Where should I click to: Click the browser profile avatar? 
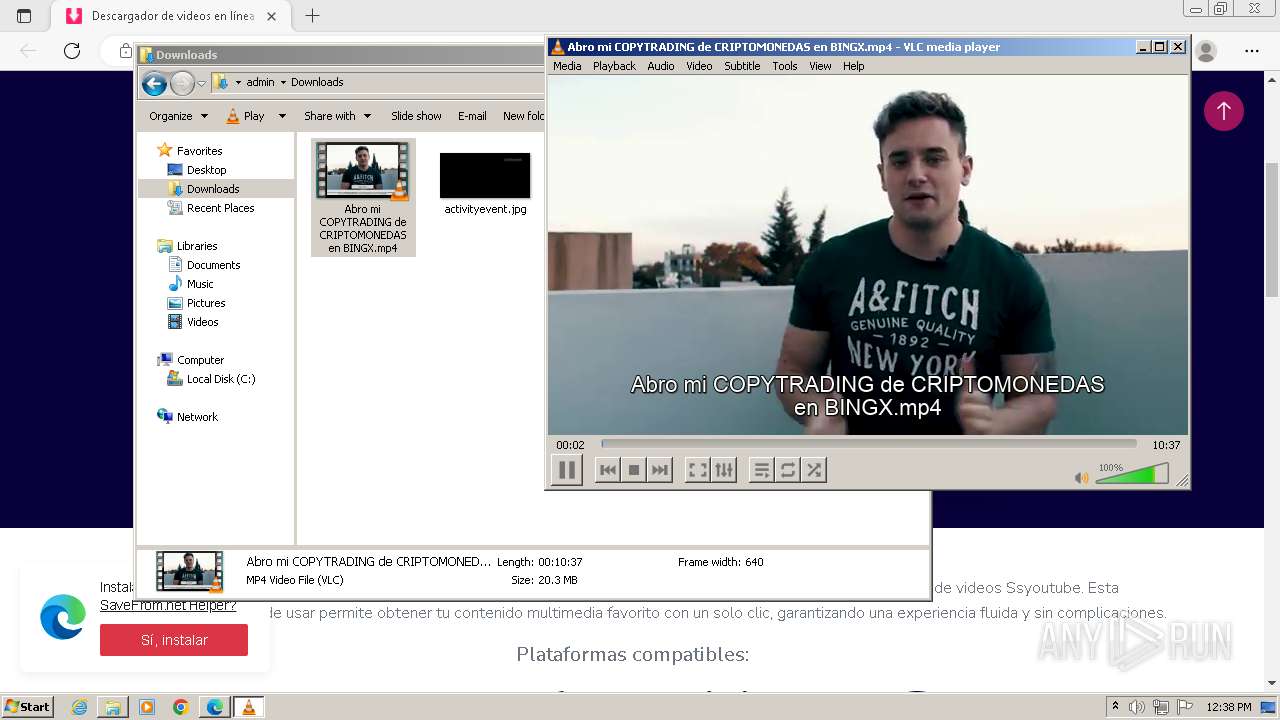[1206, 51]
